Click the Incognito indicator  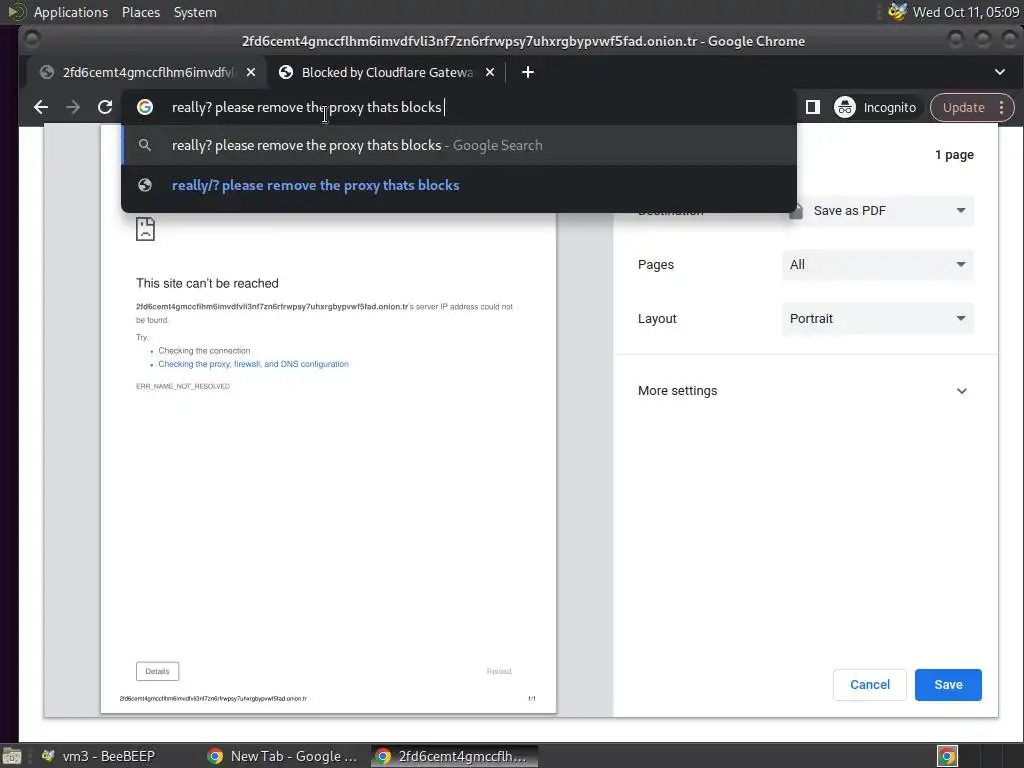[875, 107]
